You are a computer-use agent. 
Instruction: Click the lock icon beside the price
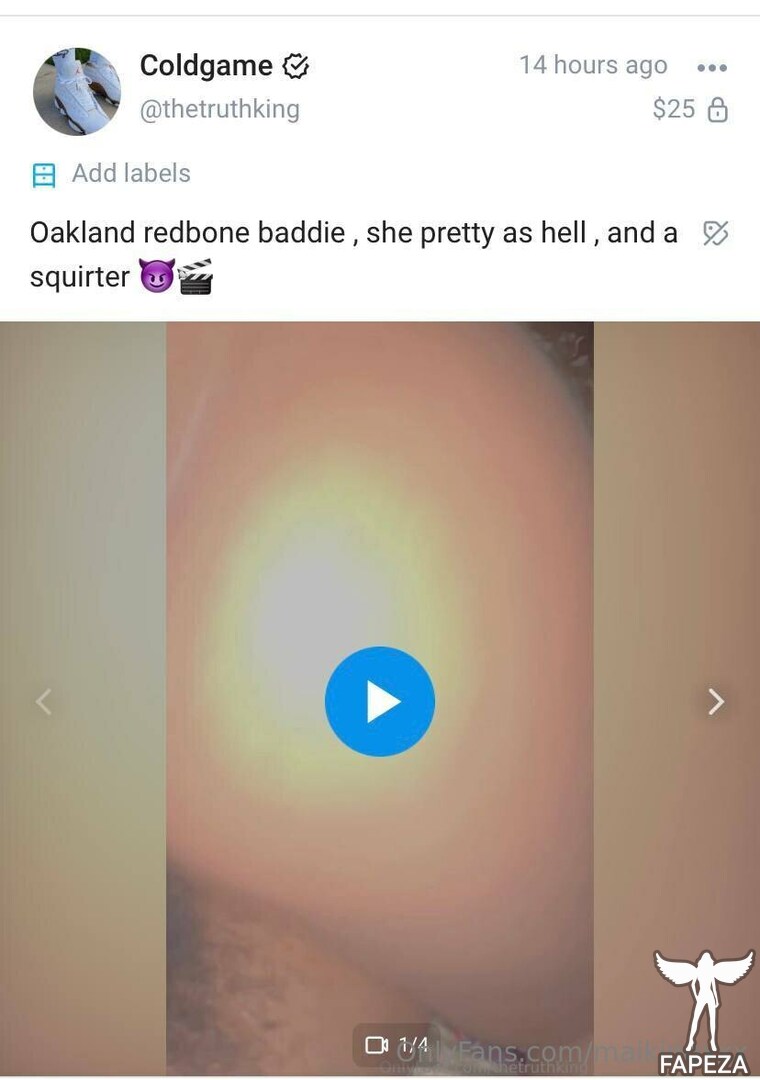click(718, 110)
